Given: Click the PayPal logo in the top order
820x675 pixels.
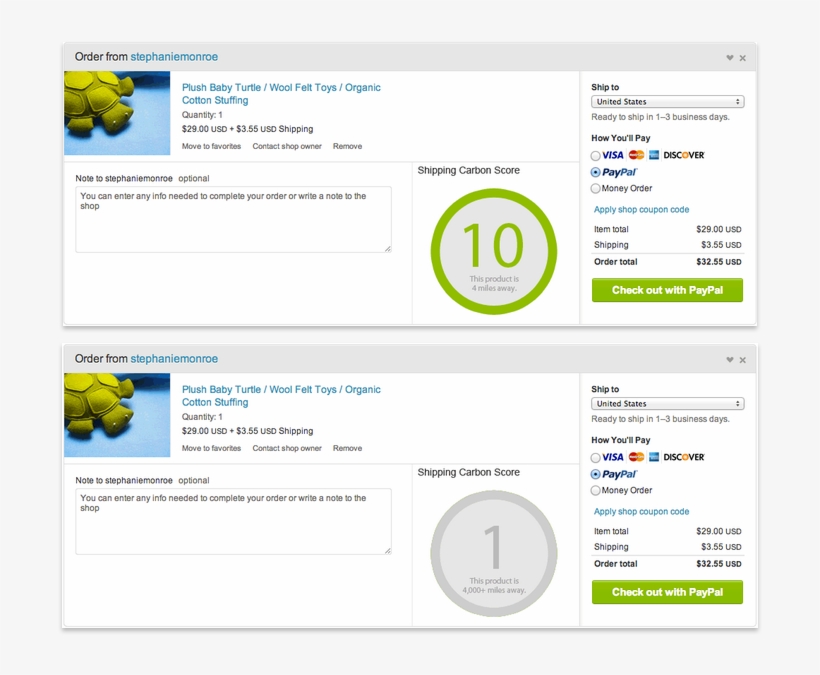Looking at the screenshot, I should pos(620,172).
